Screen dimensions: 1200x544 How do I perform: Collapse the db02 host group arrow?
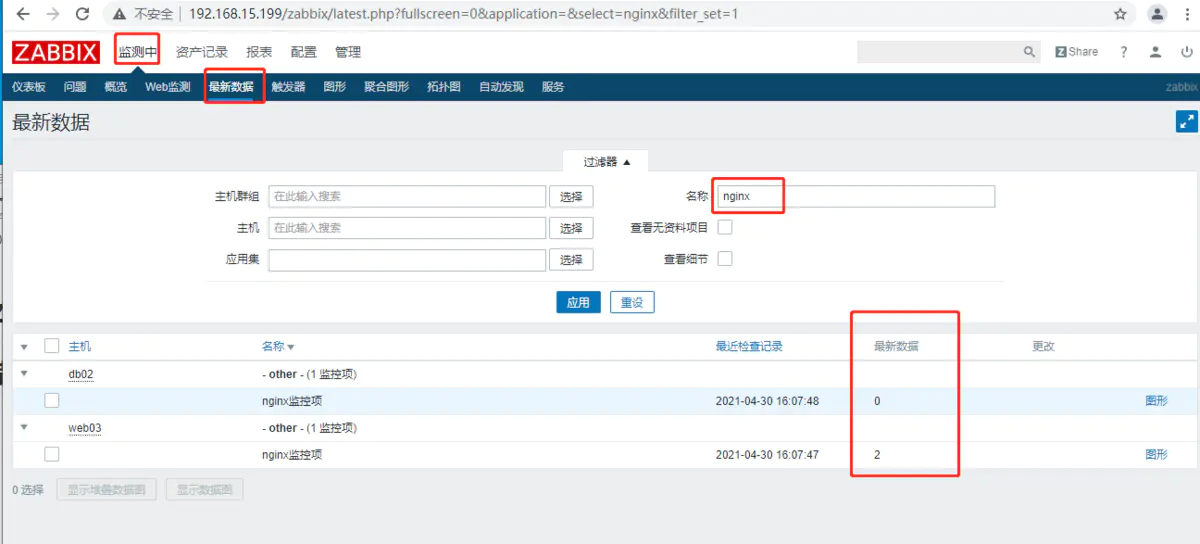click(x=24, y=374)
